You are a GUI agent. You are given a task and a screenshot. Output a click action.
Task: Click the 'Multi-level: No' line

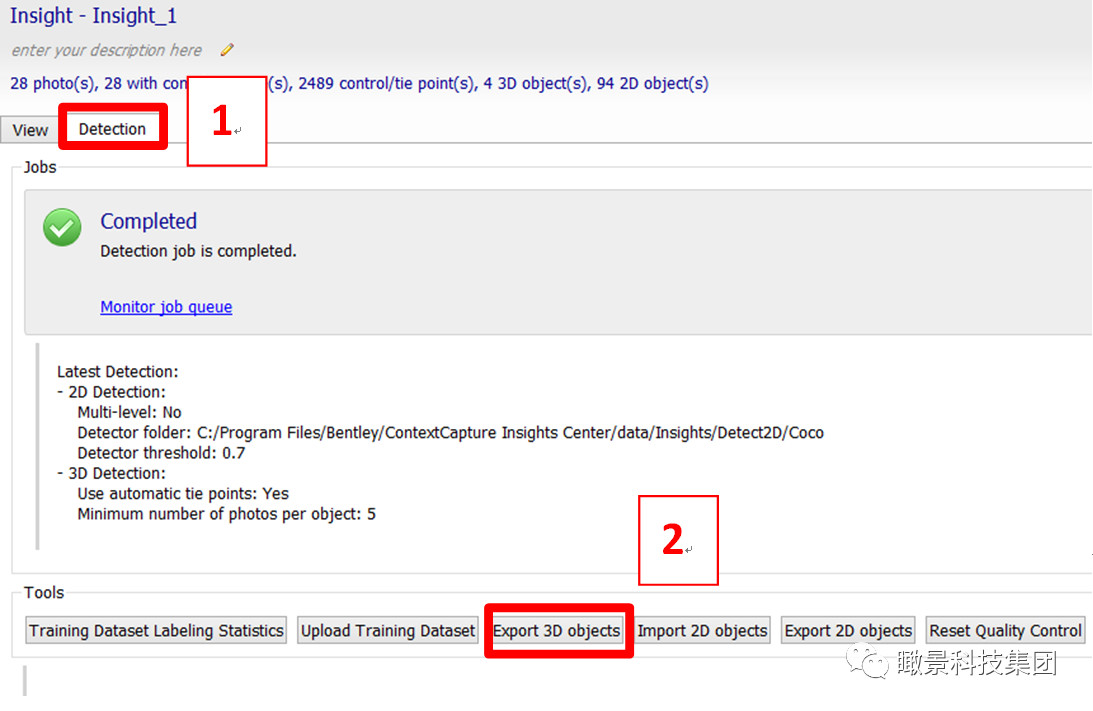130,412
